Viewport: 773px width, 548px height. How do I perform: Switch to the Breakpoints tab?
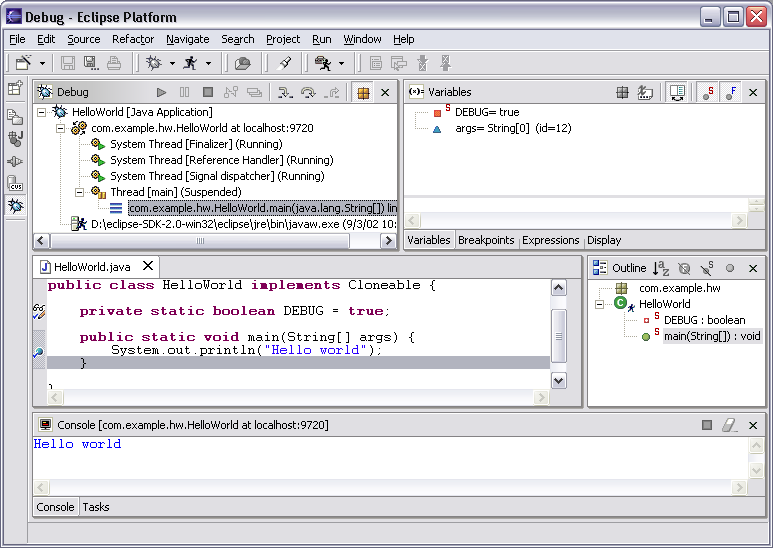point(486,240)
